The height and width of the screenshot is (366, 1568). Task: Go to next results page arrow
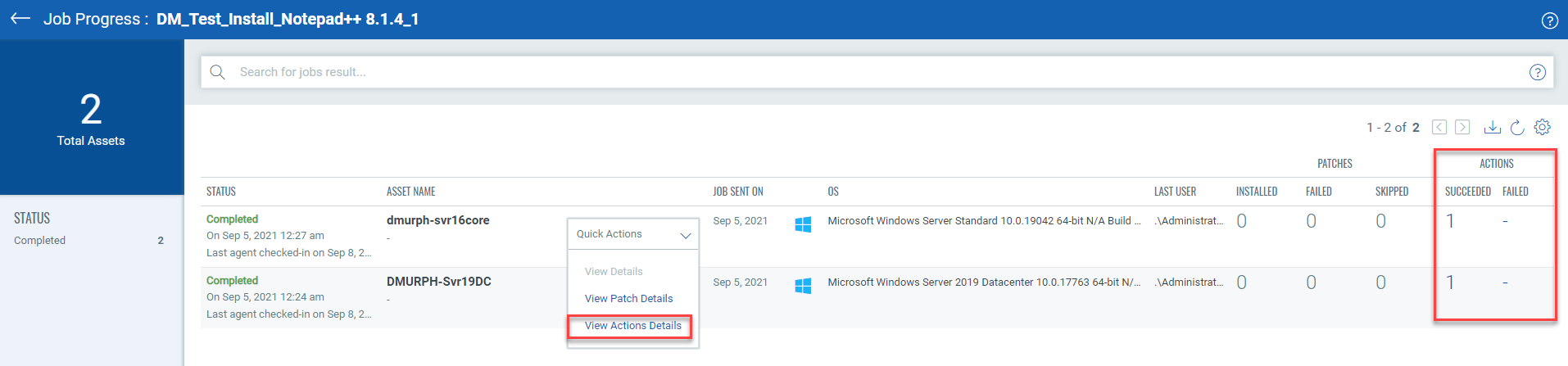coord(1462,127)
